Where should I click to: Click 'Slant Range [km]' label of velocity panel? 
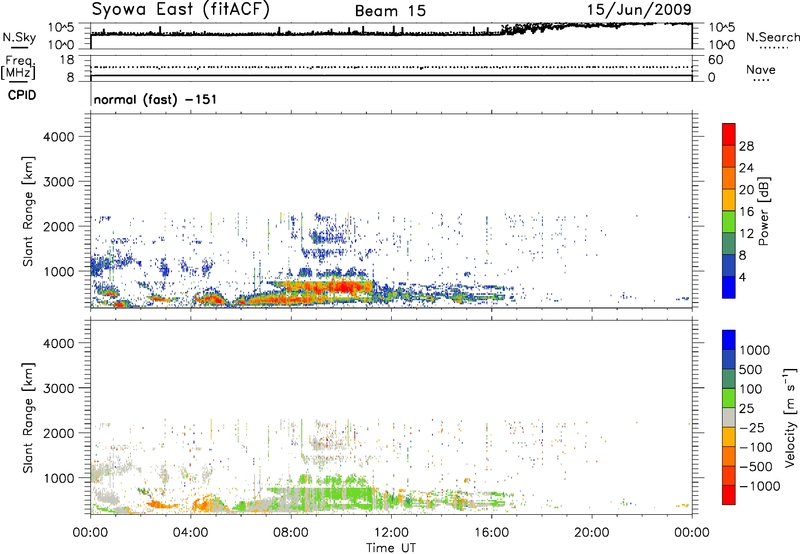(x=28, y=417)
